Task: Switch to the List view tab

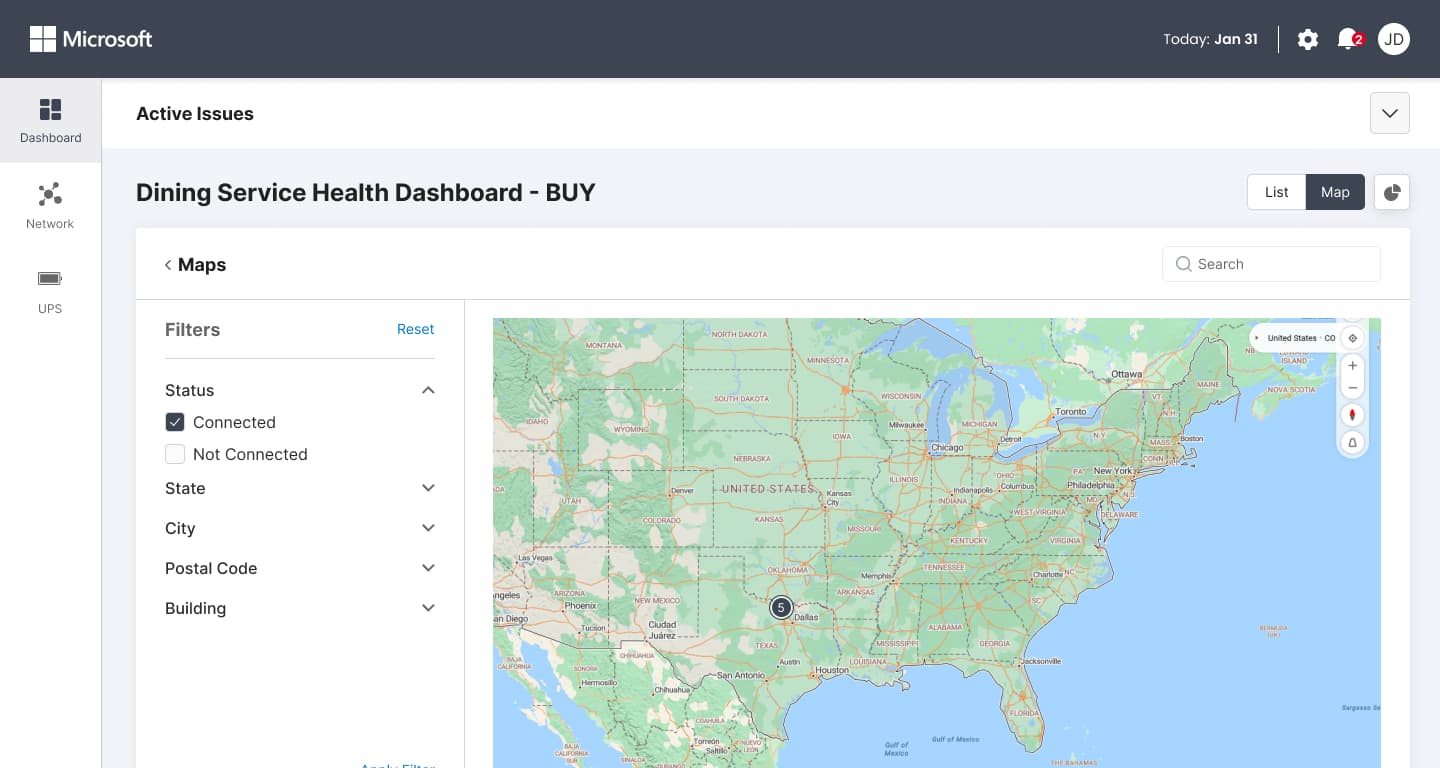Action: (1276, 192)
